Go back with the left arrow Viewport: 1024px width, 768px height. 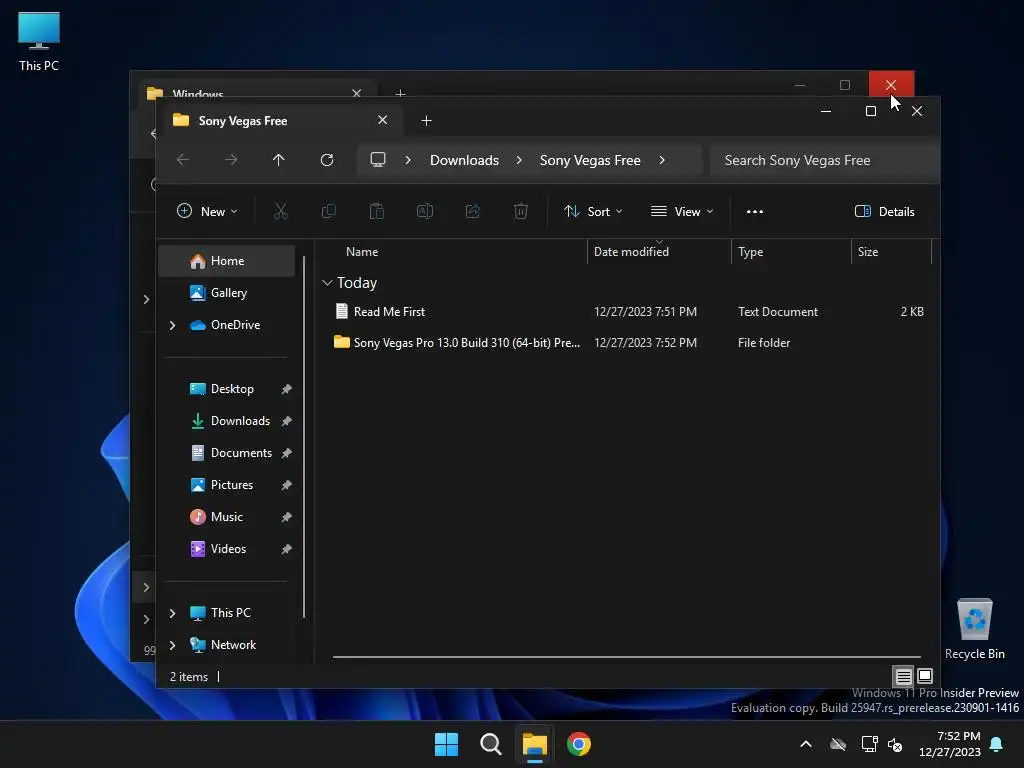coord(183,160)
